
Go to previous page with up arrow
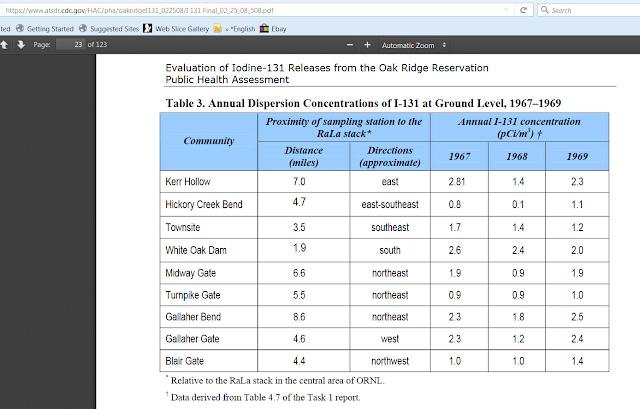[4, 45]
